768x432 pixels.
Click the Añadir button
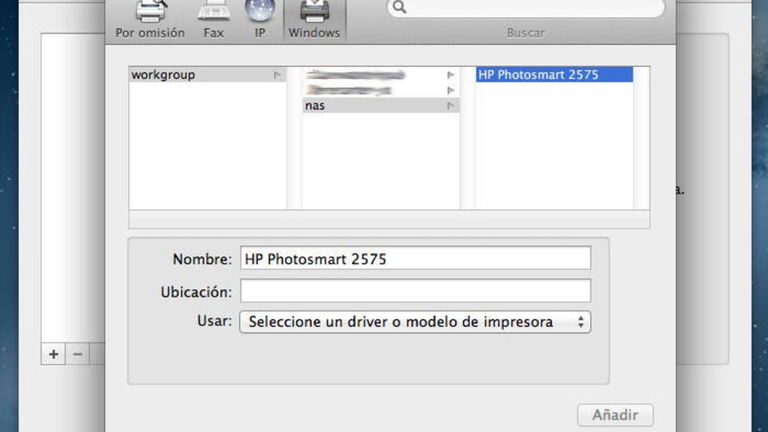[615, 415]
